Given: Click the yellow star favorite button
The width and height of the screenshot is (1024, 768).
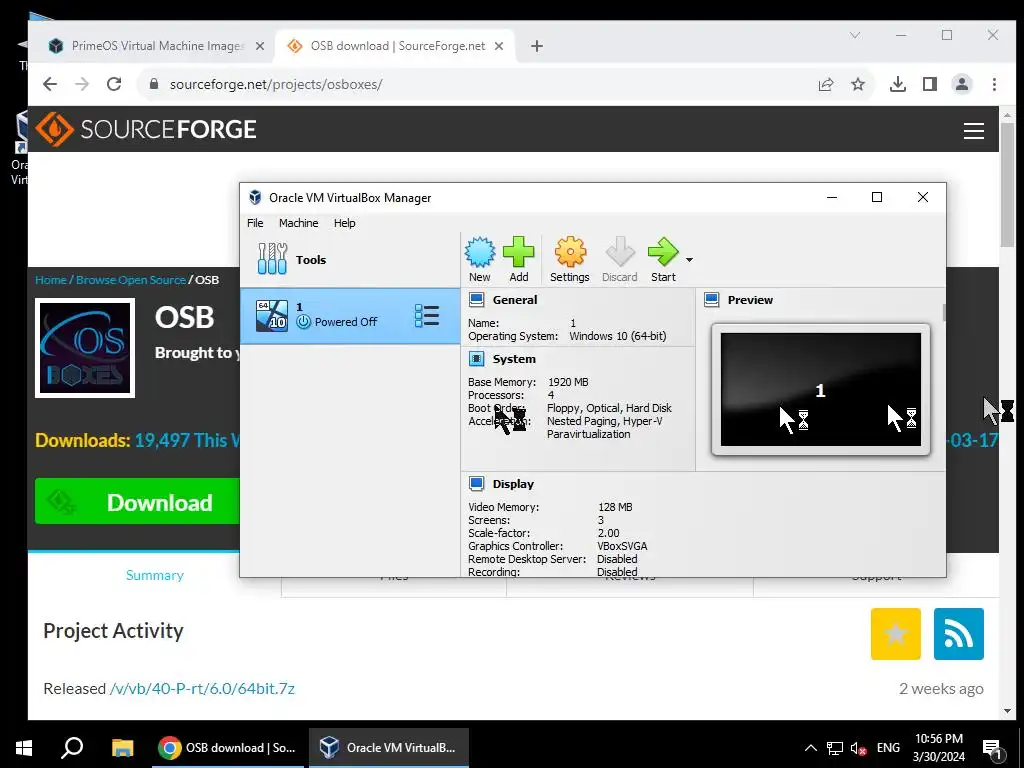Looking at the screenshot, I should pyautogui.click(x=895, y=633).
